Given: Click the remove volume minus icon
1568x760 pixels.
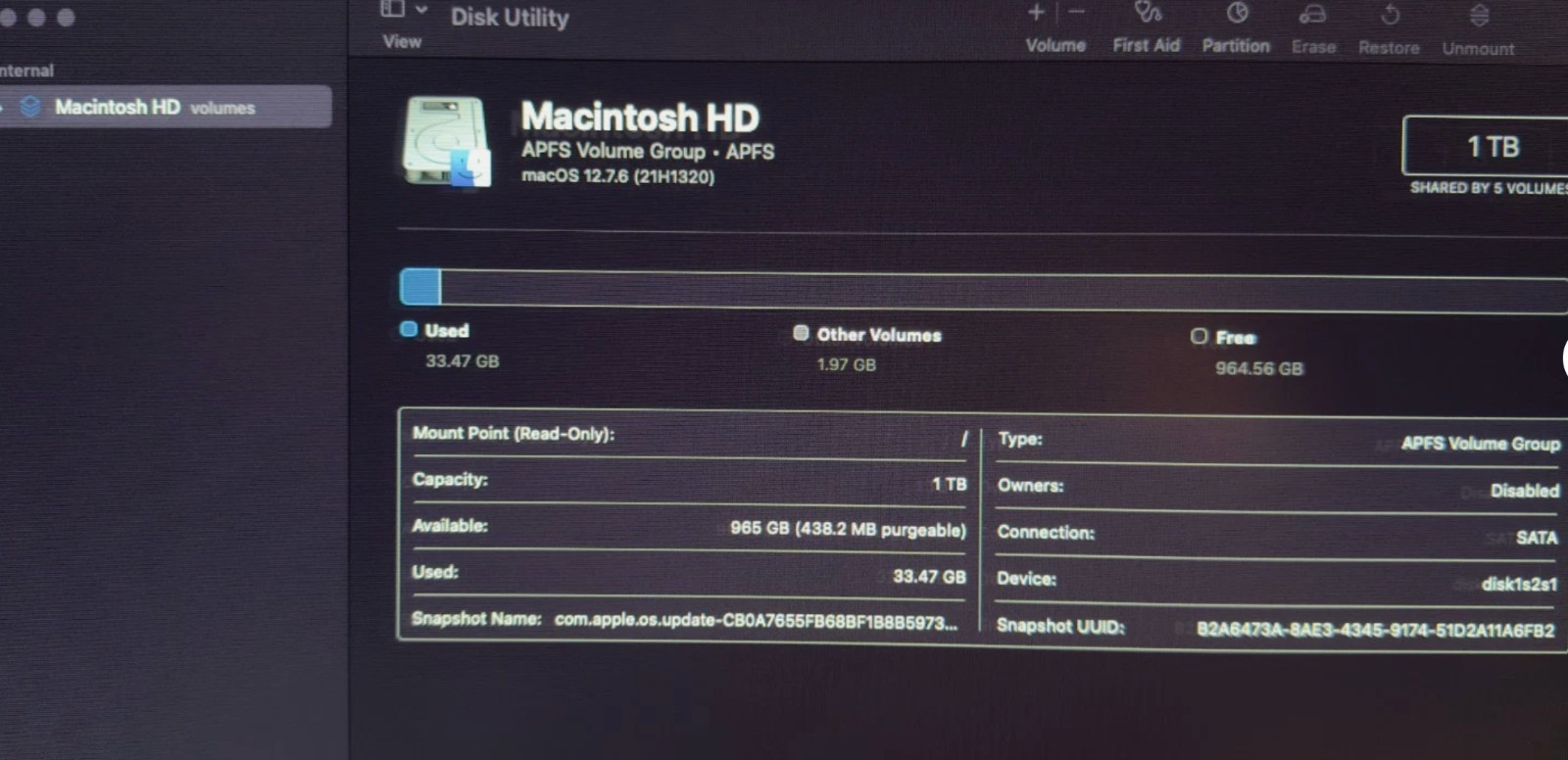Looking at the screenshot, I should [1076, 13].
